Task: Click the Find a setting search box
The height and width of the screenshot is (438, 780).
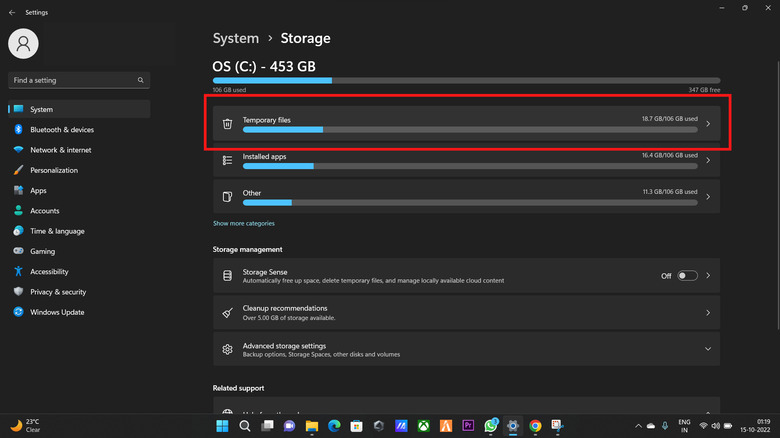Action: [78, 79]
